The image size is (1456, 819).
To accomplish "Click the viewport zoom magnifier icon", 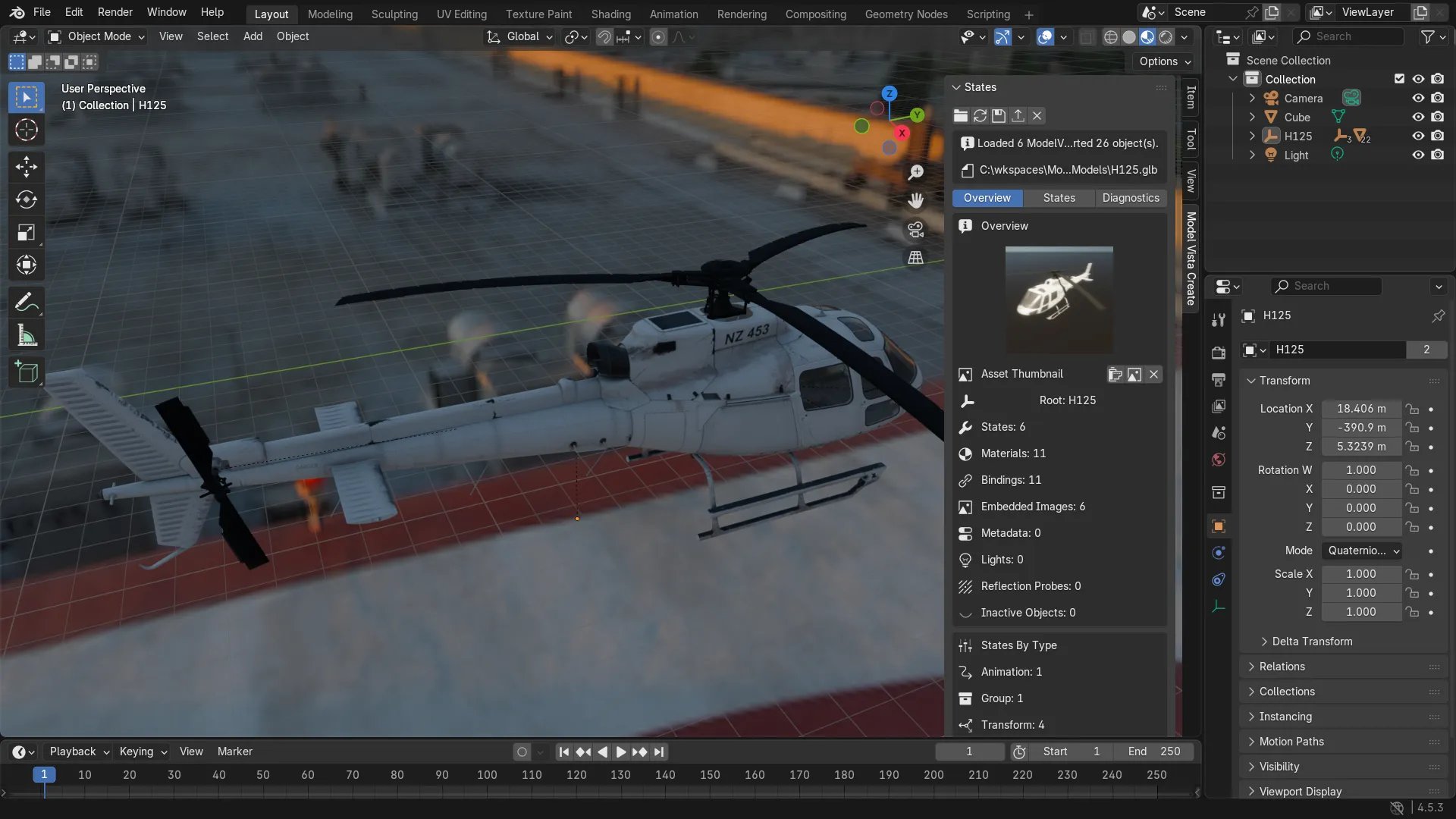I will 916,172.
